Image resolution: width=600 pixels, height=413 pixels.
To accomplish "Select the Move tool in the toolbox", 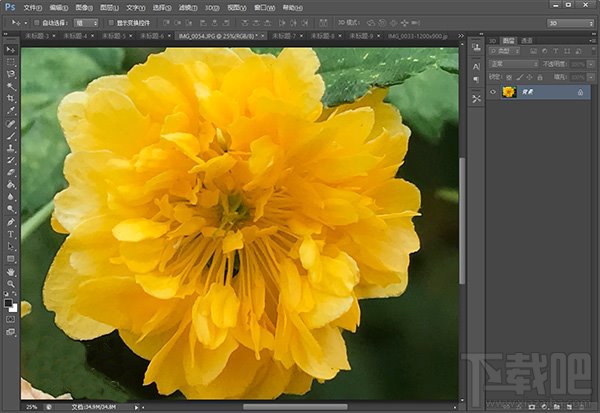I will pos(10,48).
